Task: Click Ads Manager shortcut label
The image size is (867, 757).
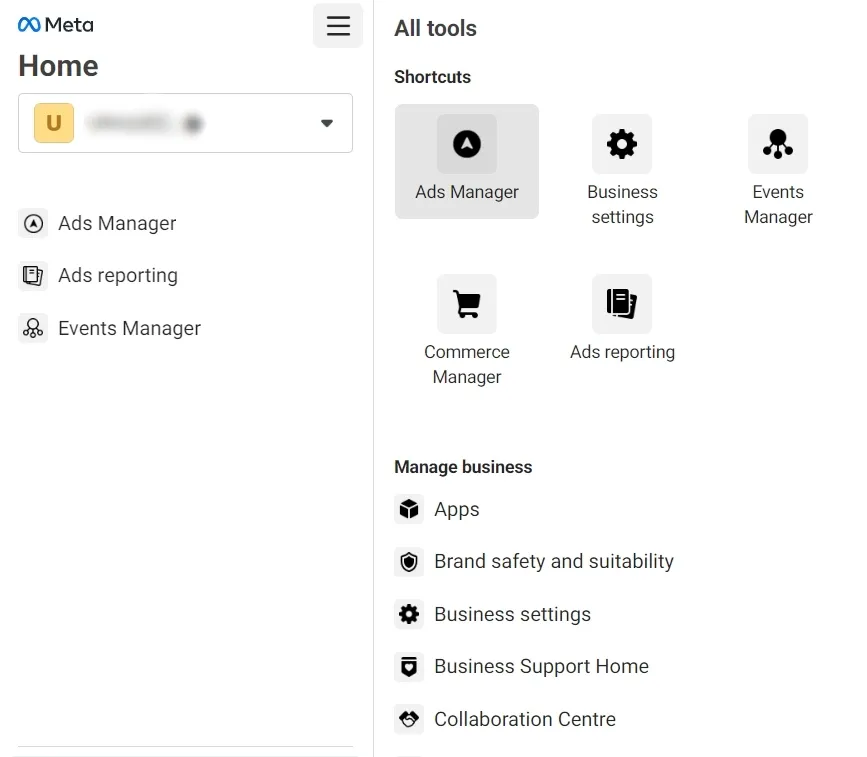Action: tap(467, 192)
